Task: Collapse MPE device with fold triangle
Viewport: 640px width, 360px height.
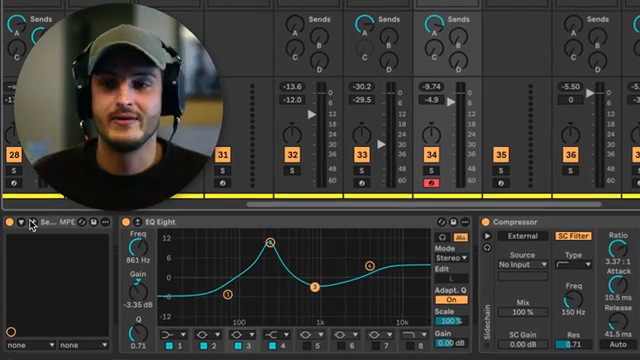Action: [21, 222]
